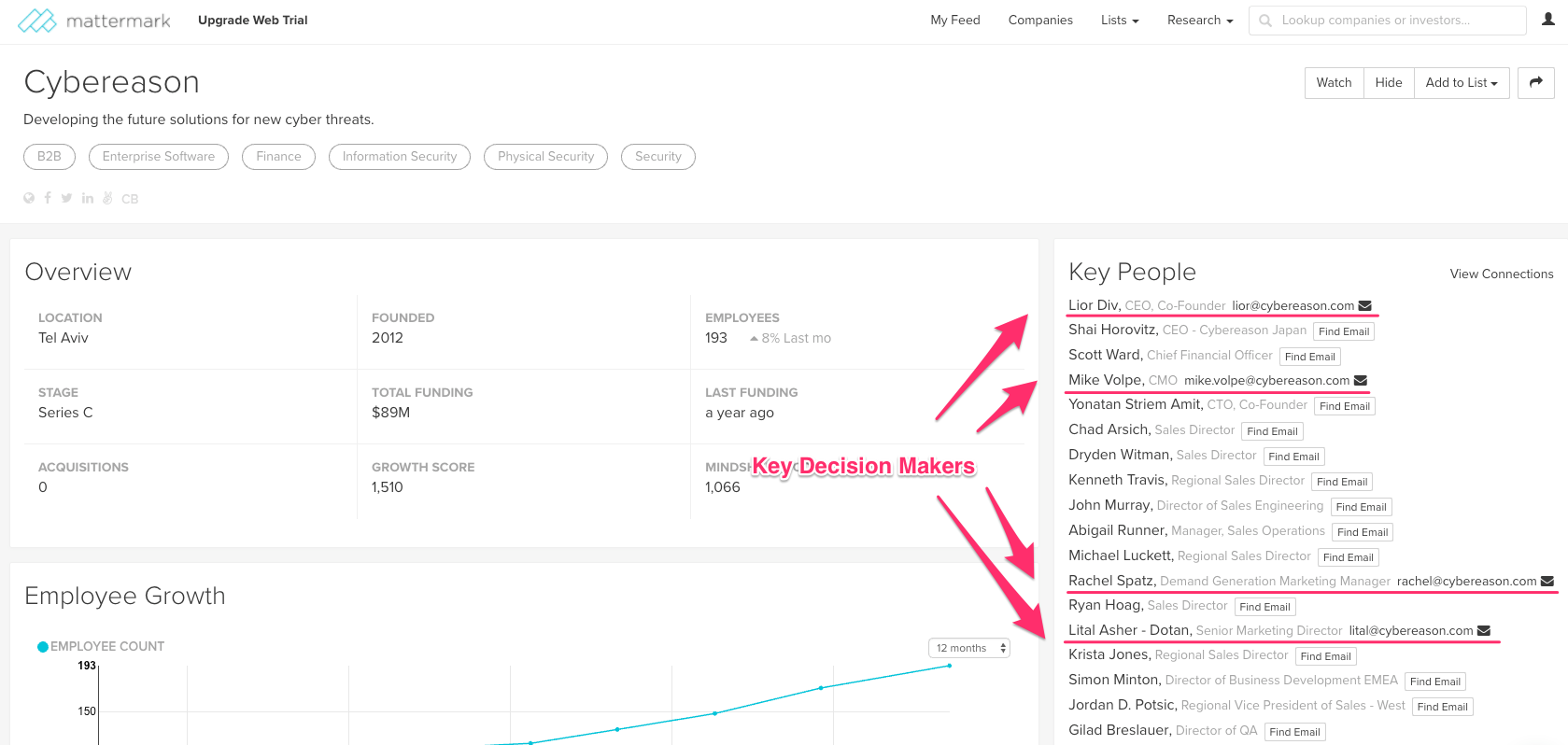Find email for Simon Minton
Screen dimensions: 1568x745
(1435, 682)
